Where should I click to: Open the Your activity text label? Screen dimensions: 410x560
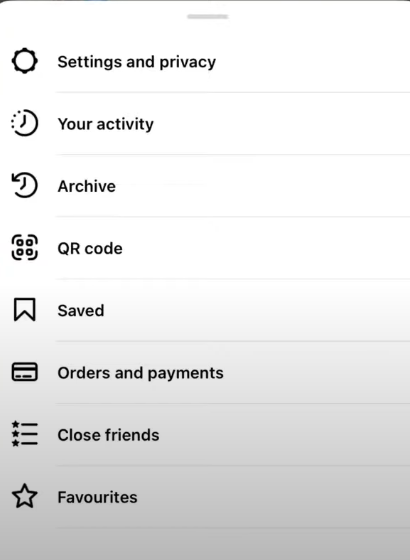[106, 124]
